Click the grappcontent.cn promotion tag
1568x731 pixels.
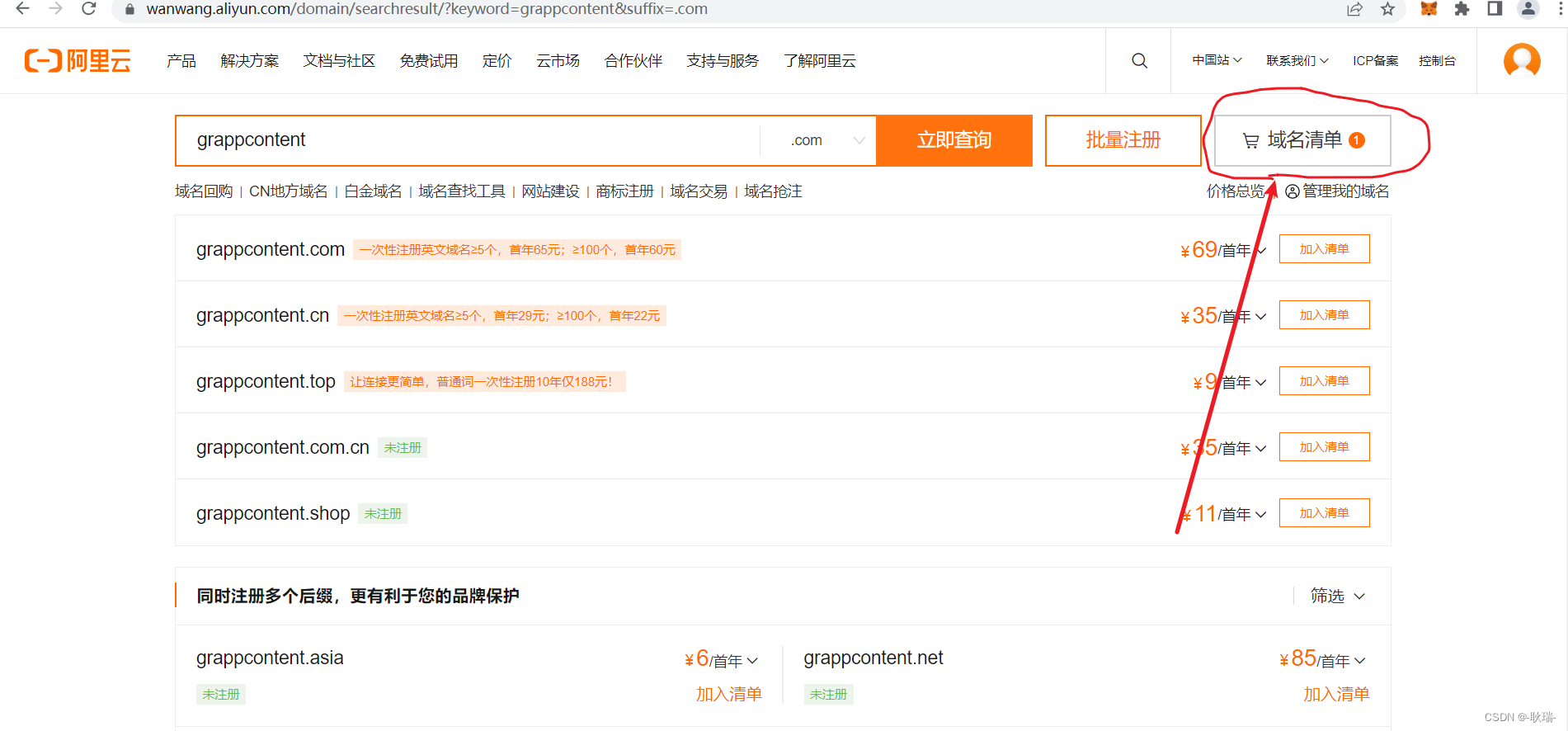501,316
